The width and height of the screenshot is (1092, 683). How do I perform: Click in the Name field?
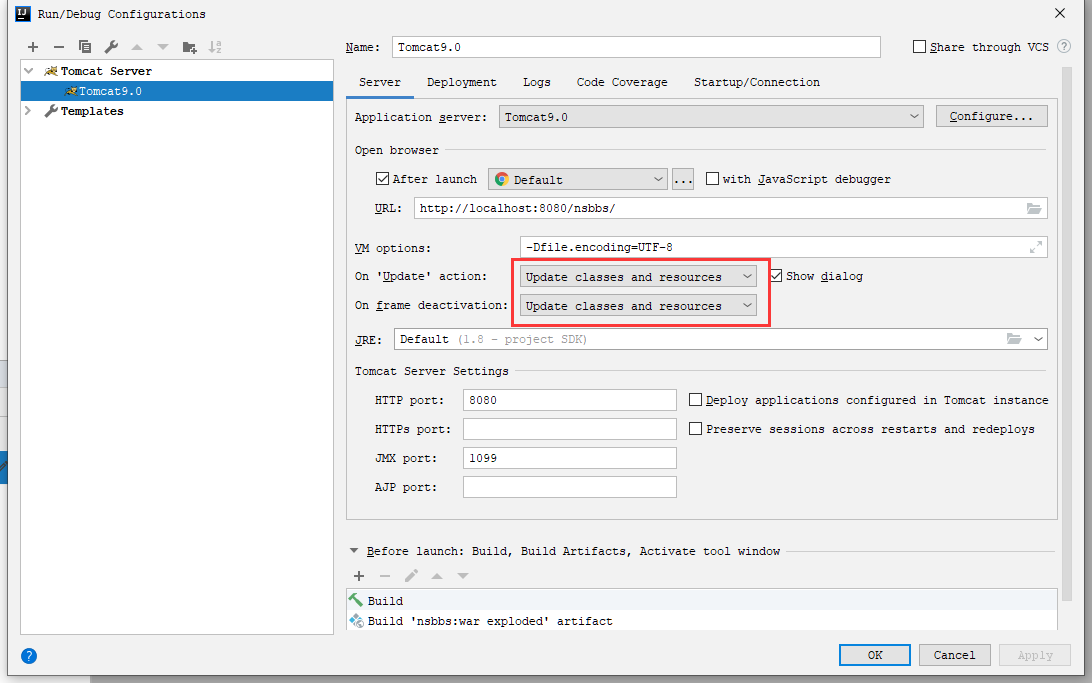(x=636, y=47)
